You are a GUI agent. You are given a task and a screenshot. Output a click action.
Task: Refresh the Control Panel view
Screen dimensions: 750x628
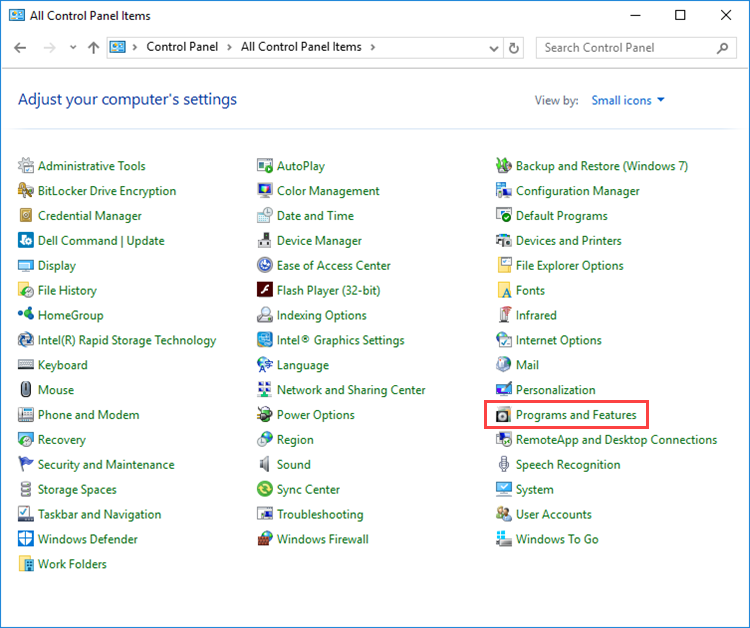(x=514, y=48)
